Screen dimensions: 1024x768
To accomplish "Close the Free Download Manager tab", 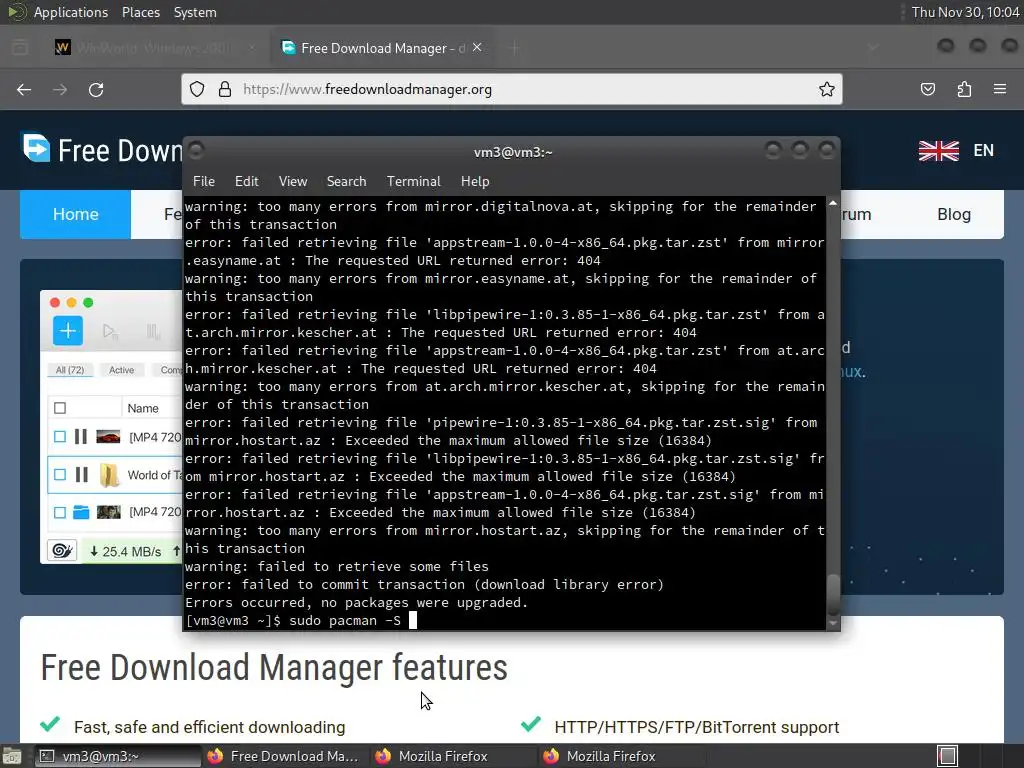I will coord(477,47).
